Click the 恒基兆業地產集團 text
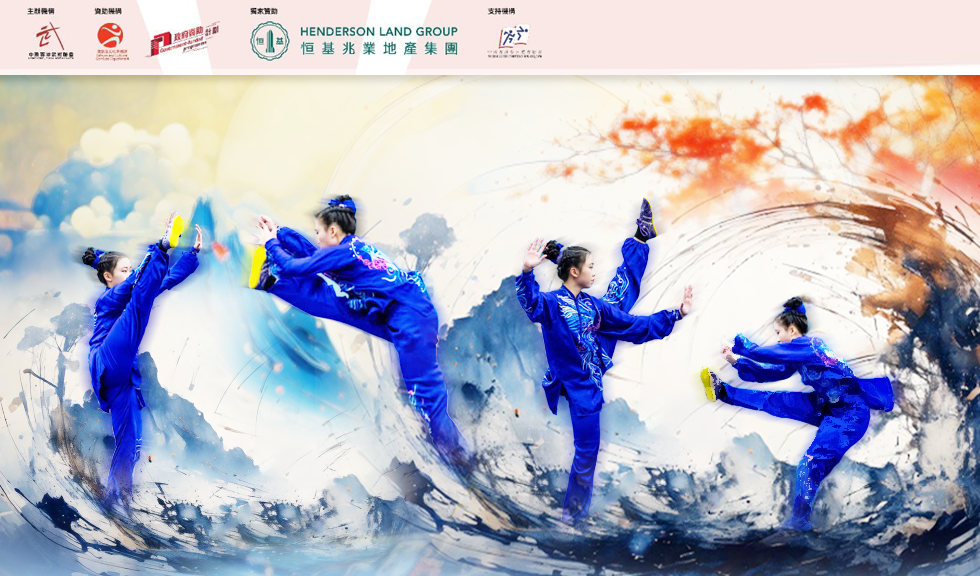Viewport: 980px width, 576px height. click(x=379, y=49)
